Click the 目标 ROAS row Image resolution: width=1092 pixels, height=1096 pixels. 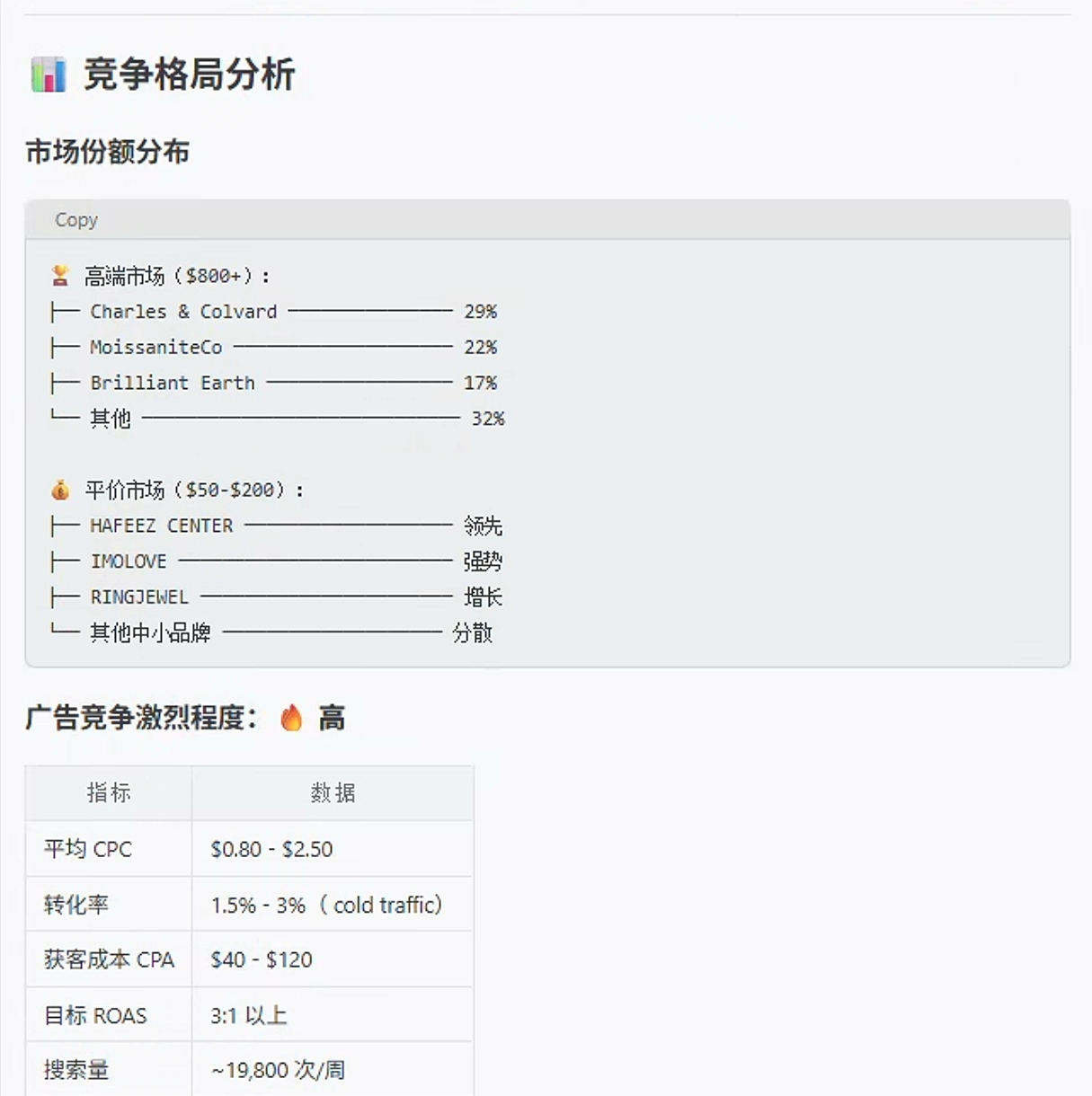point(249,1015)
